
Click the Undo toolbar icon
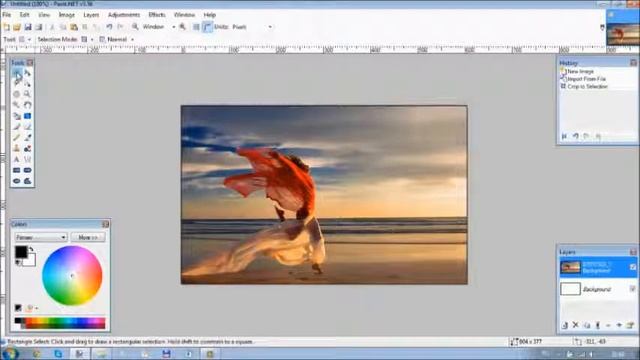[109, 27]
